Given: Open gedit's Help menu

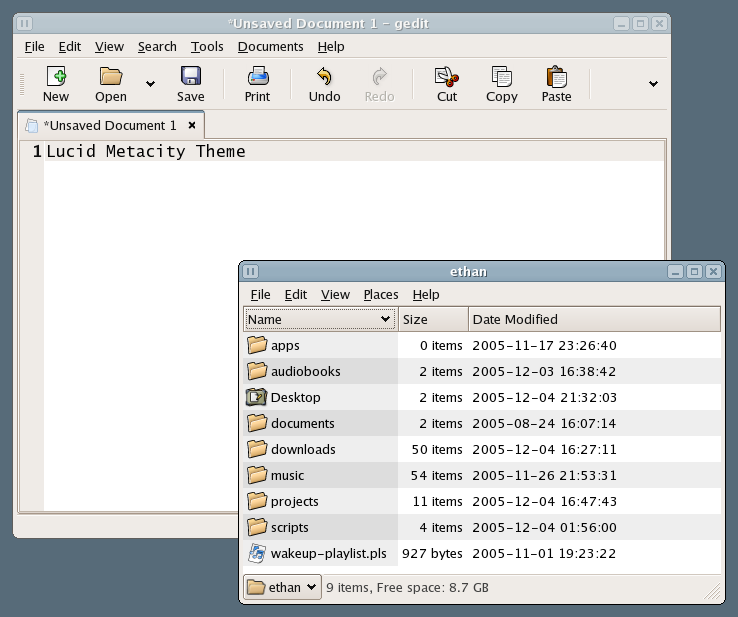Looking at the screenshot, I should click(331, 47).
